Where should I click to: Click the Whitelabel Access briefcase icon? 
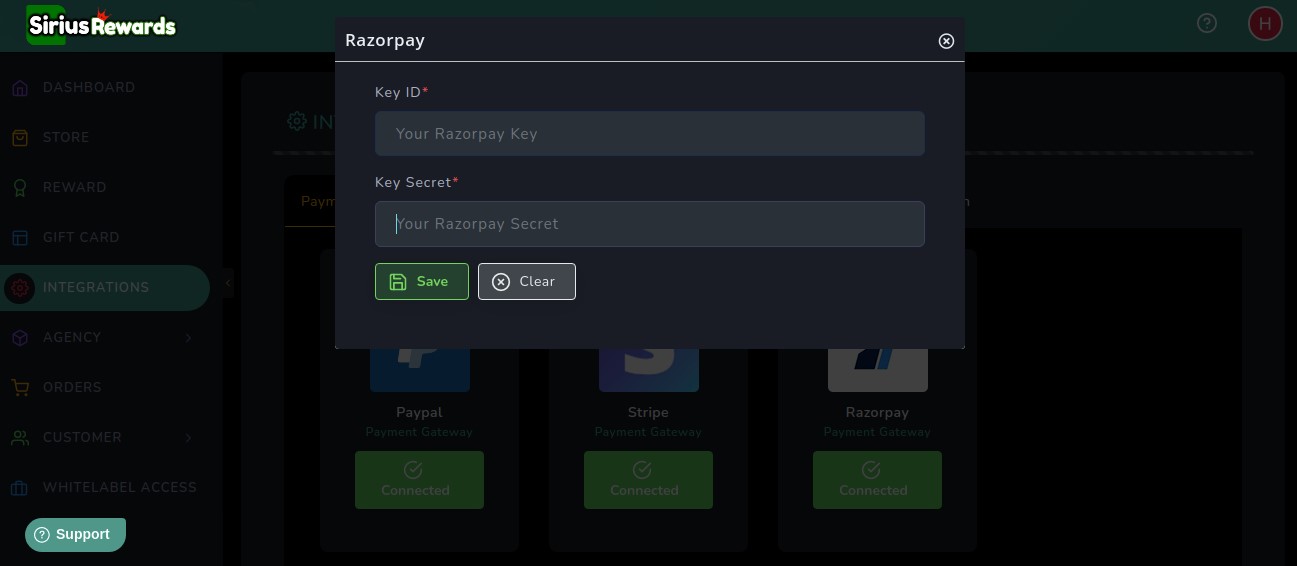[x=20, y=488]
